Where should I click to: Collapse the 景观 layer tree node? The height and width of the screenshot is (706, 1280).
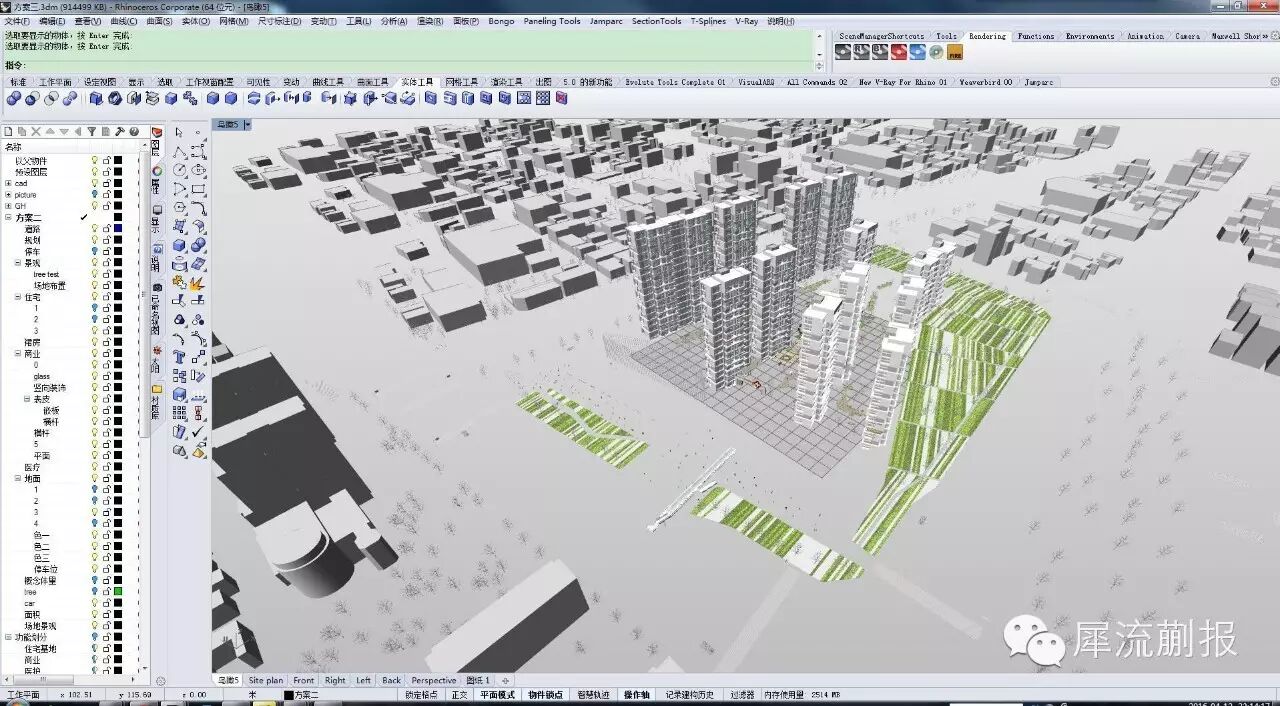coord(18,263)
